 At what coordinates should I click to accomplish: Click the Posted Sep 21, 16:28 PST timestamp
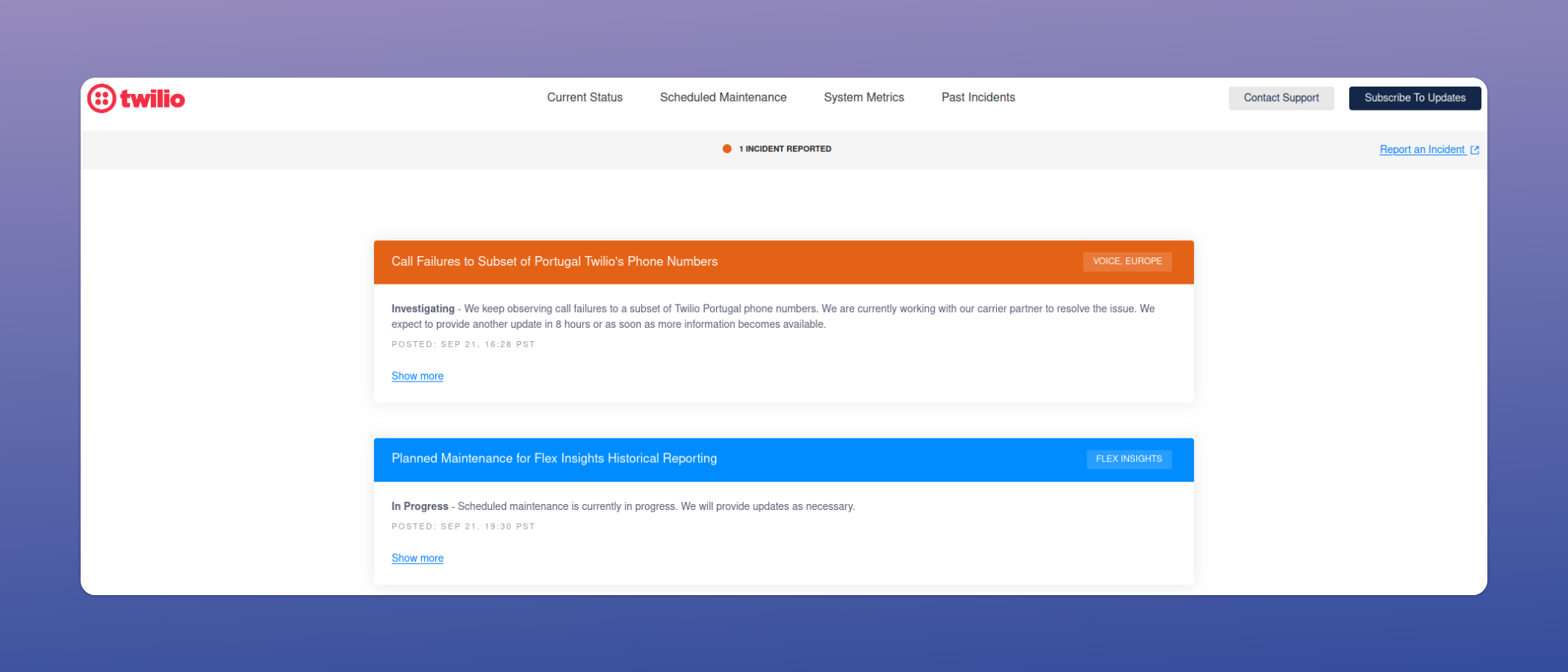pyautogui.click(x=463, y=344)
